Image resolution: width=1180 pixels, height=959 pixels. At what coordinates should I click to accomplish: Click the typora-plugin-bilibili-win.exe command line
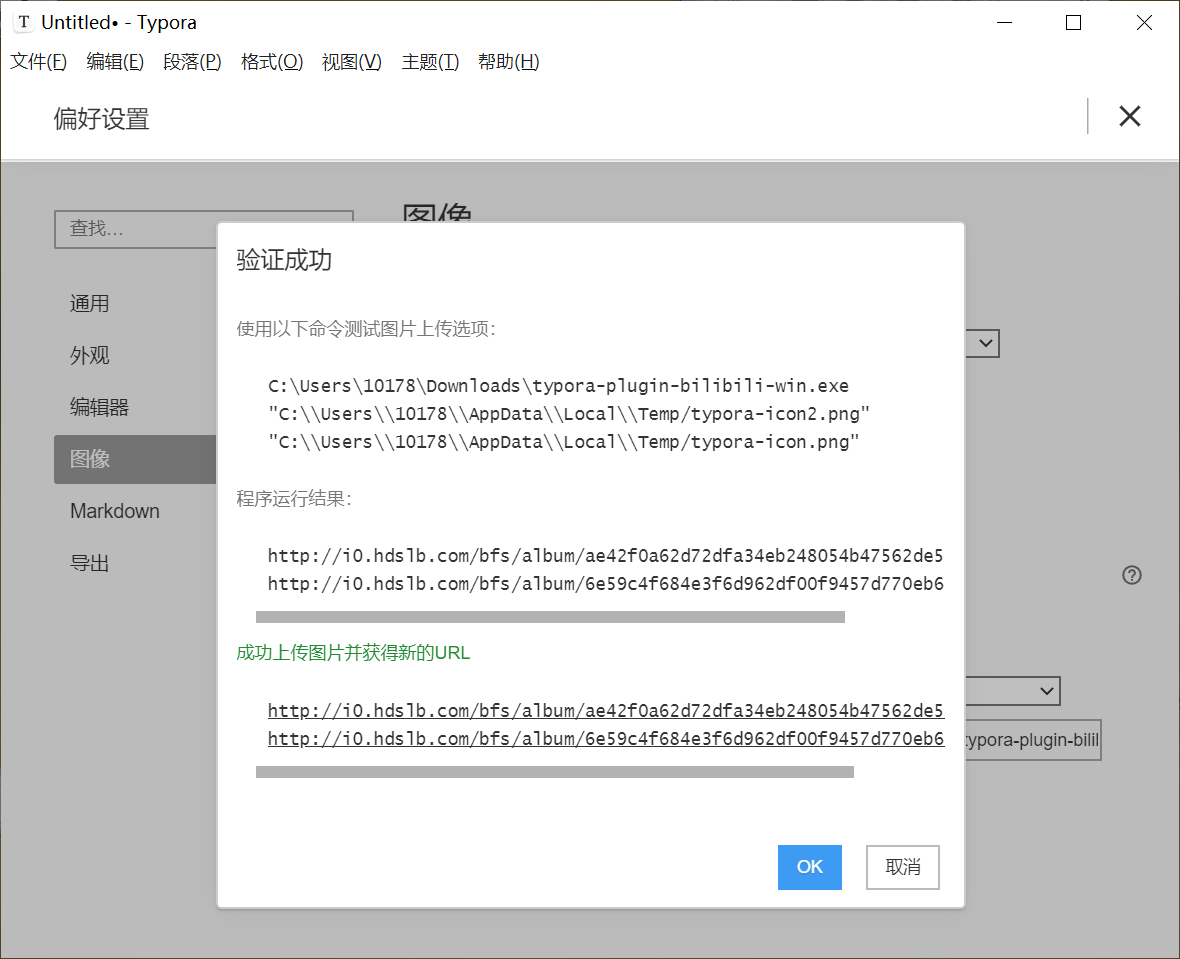pyautogui.click(x=558, y=386)
